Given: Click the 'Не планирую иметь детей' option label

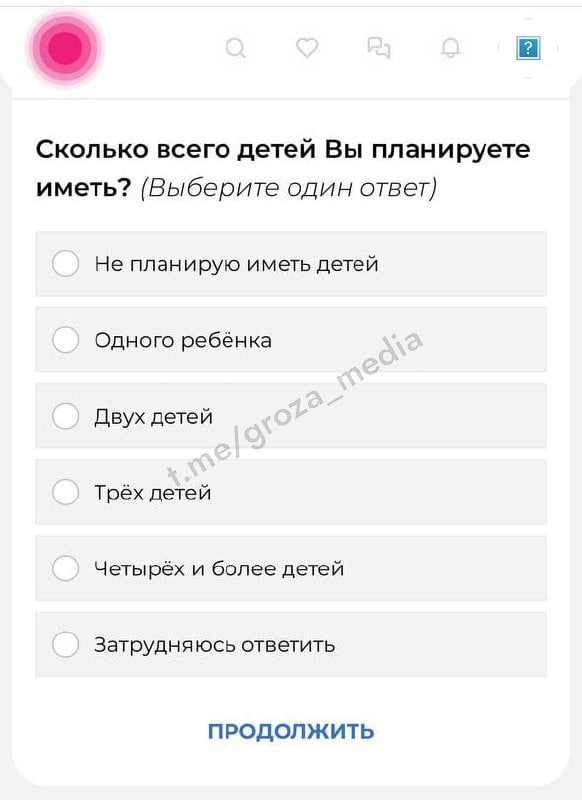Looking at the screenshot, I should point(236,264).
